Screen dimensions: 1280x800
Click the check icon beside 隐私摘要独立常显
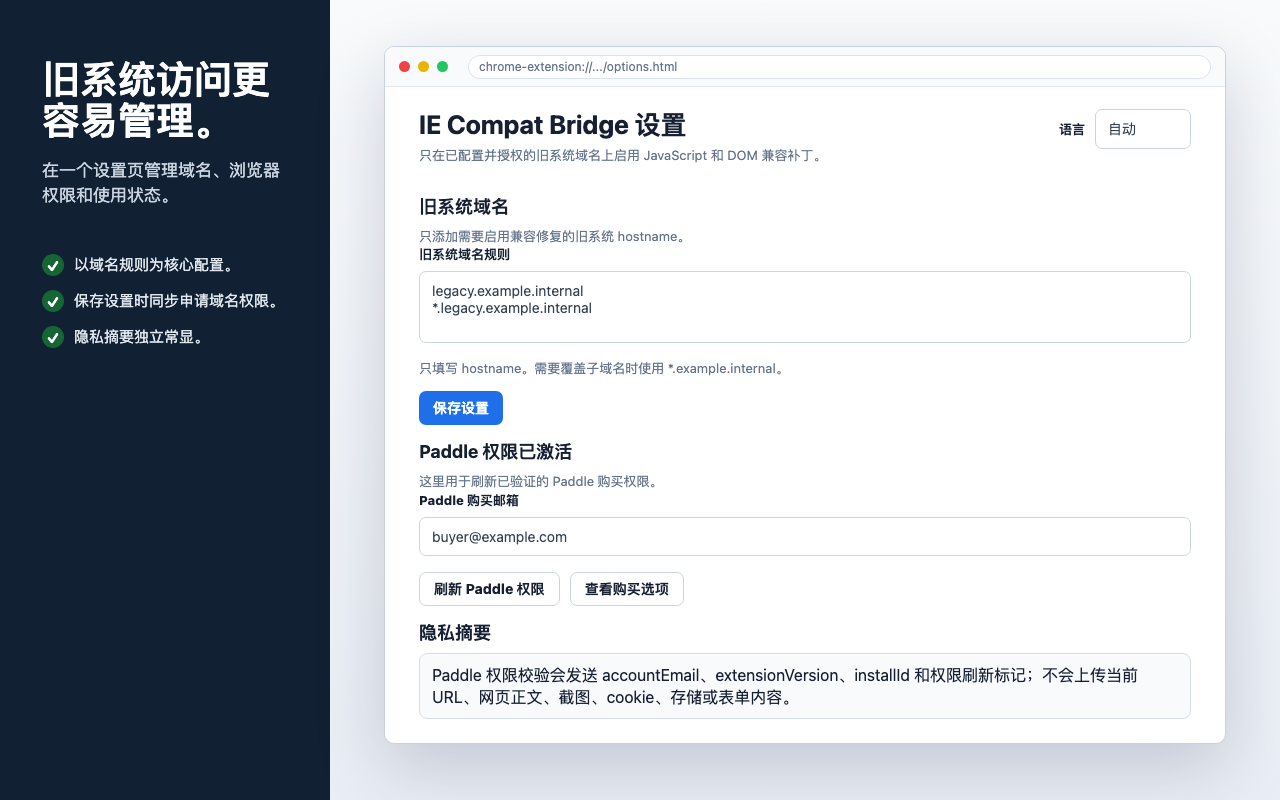(53, 337)
